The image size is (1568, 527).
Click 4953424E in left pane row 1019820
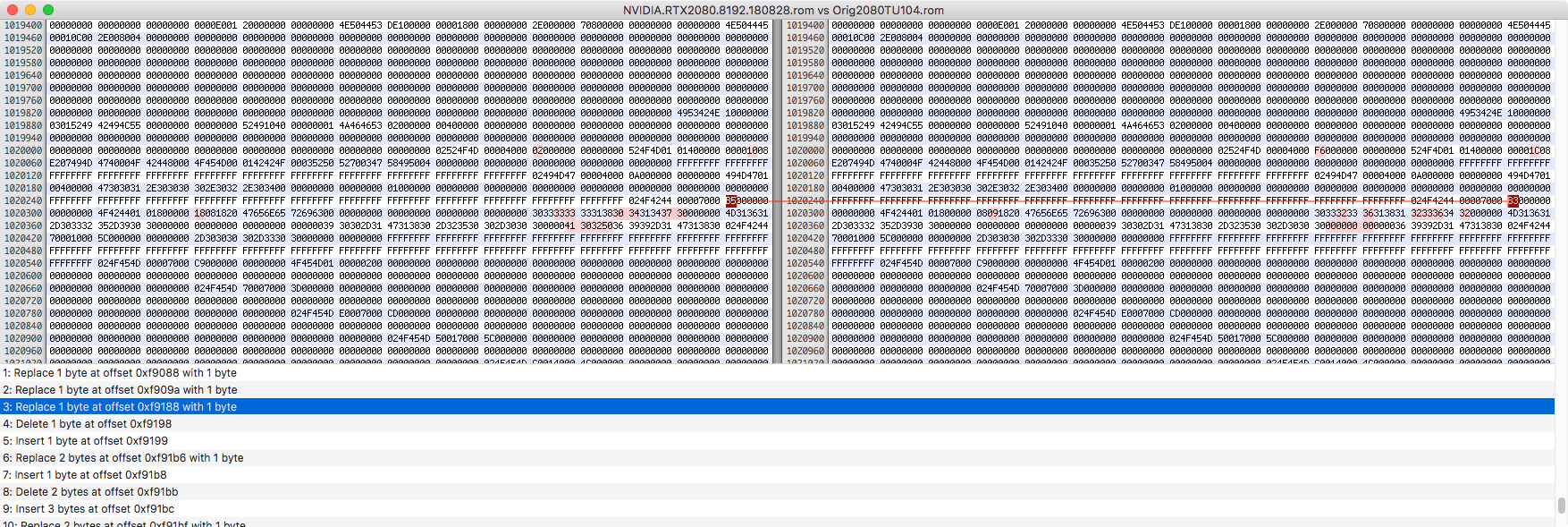(698, 113)
